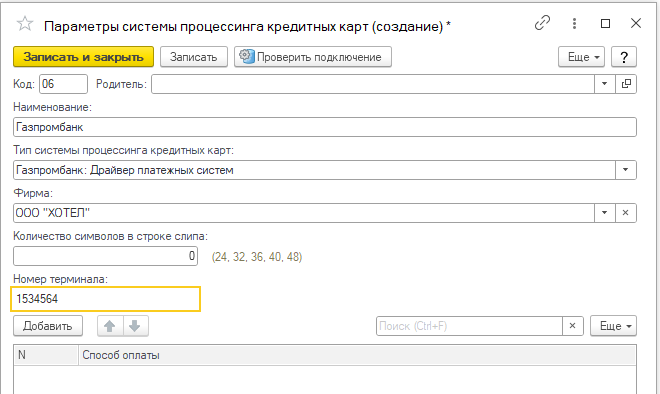
Task: Open the table's Еще menu
Action: pos(613,326)
